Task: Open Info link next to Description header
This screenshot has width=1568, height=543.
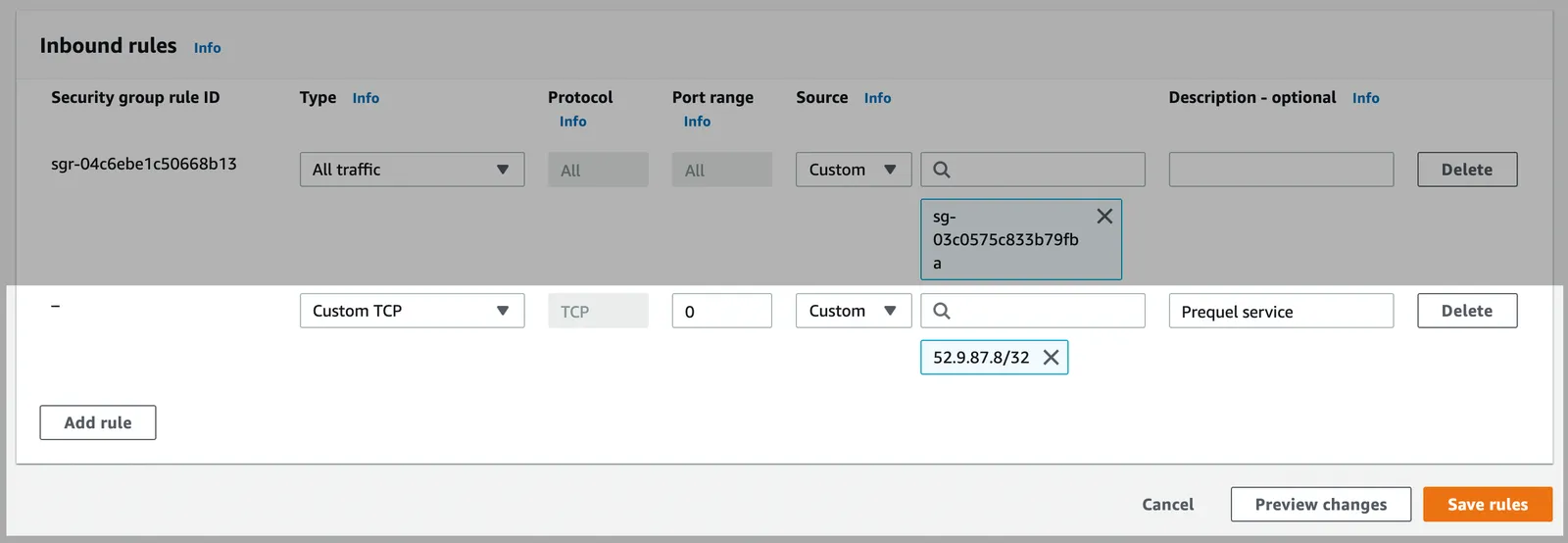Action: (1365, 98)
